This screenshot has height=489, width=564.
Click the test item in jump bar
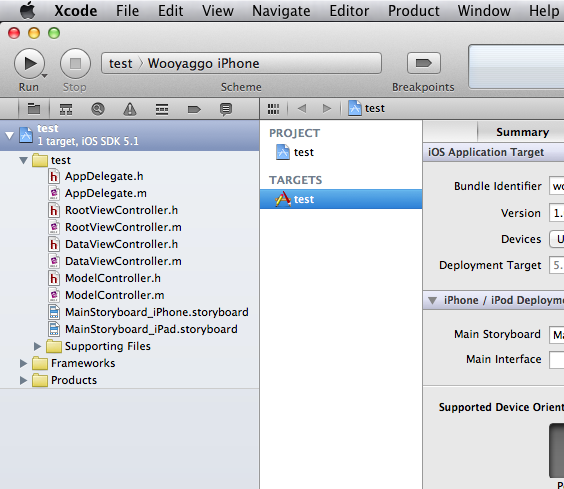coord(366,108)
